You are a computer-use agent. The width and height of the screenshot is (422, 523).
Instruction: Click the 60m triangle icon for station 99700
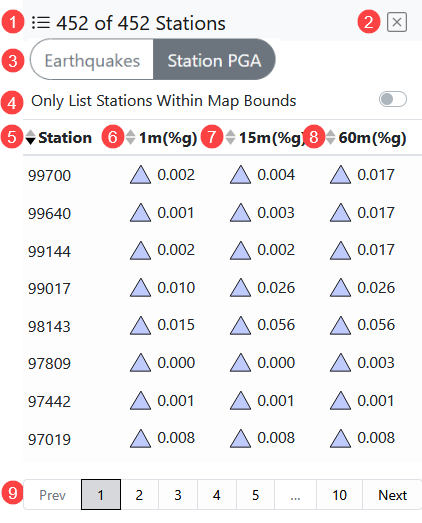tap(340, 175)
